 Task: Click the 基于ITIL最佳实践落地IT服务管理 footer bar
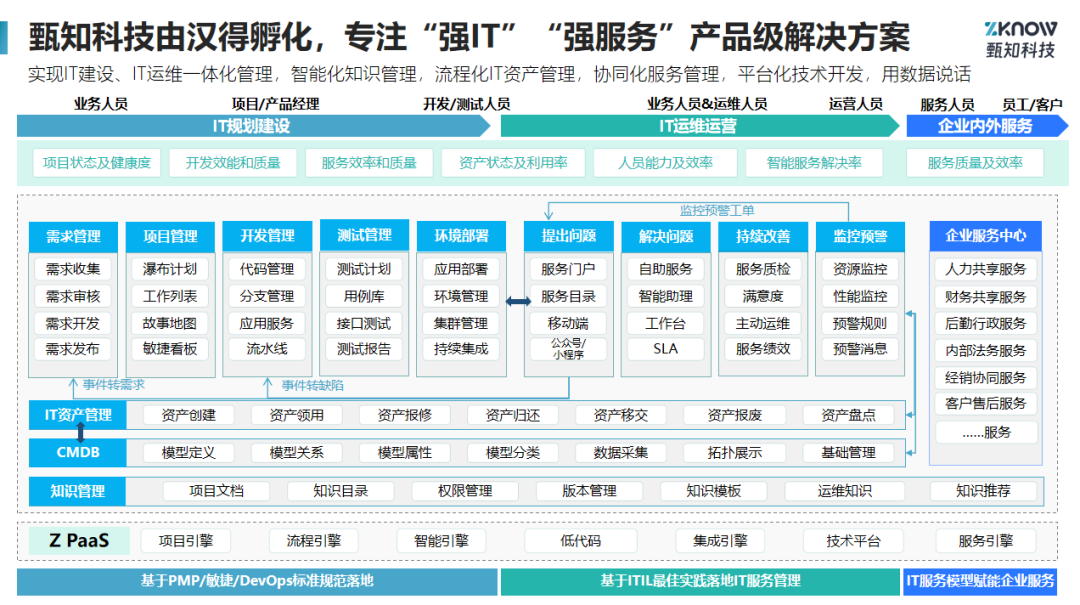coord(700,580)
